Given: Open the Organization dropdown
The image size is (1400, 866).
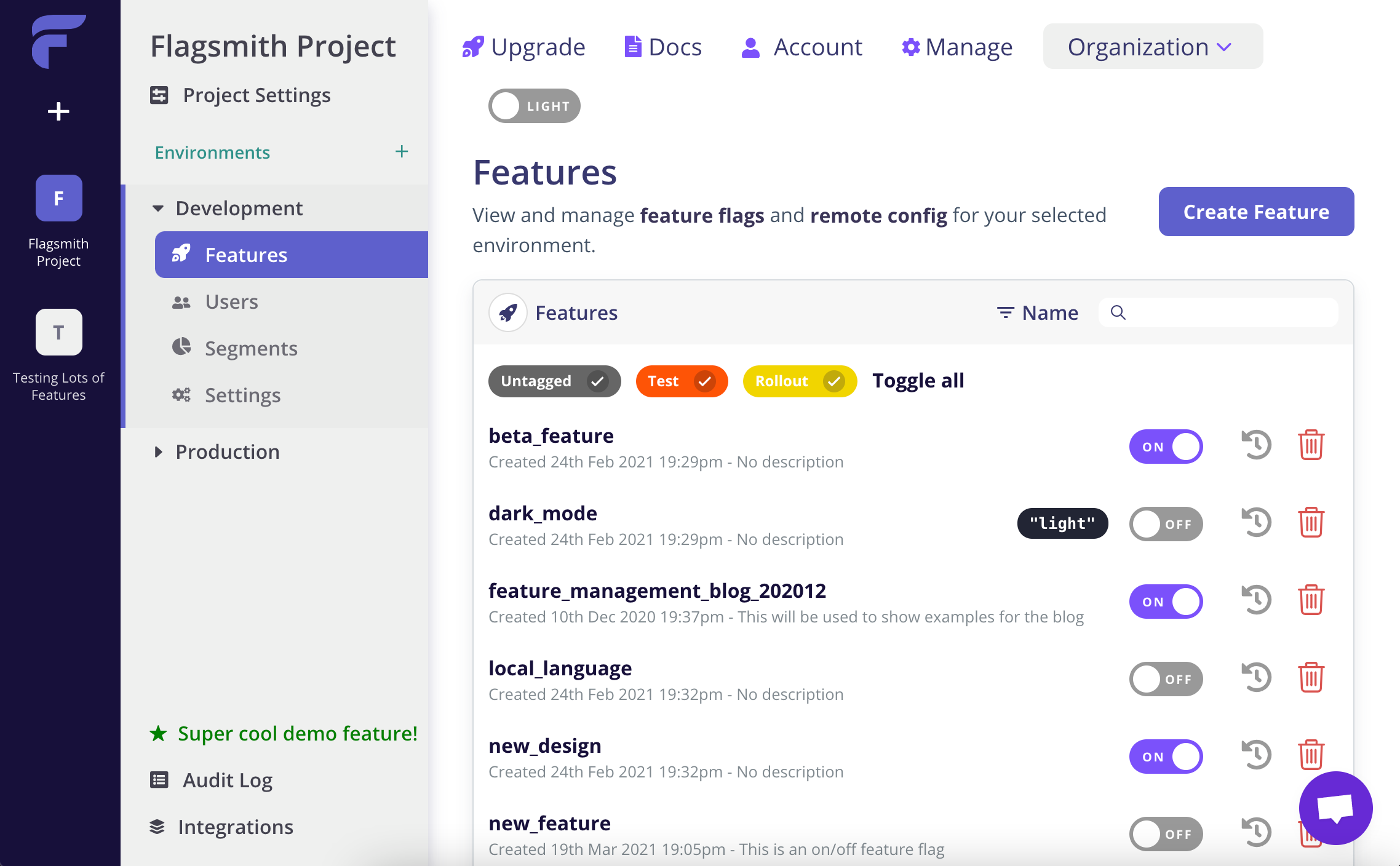Looking at the screenshot, I should click(1153, 46).
